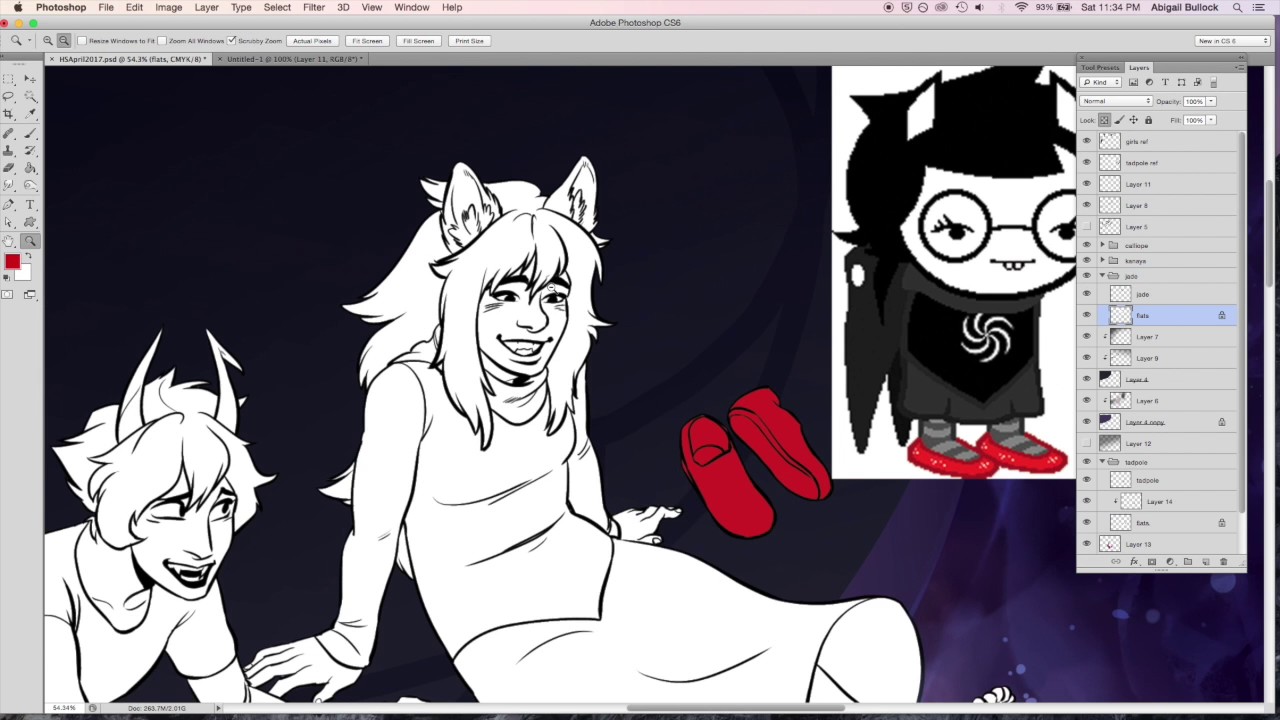Viewport: 1280px width, 720px height.
Task: Select the Eyedropper tool
Action: (x=30, y=114)
